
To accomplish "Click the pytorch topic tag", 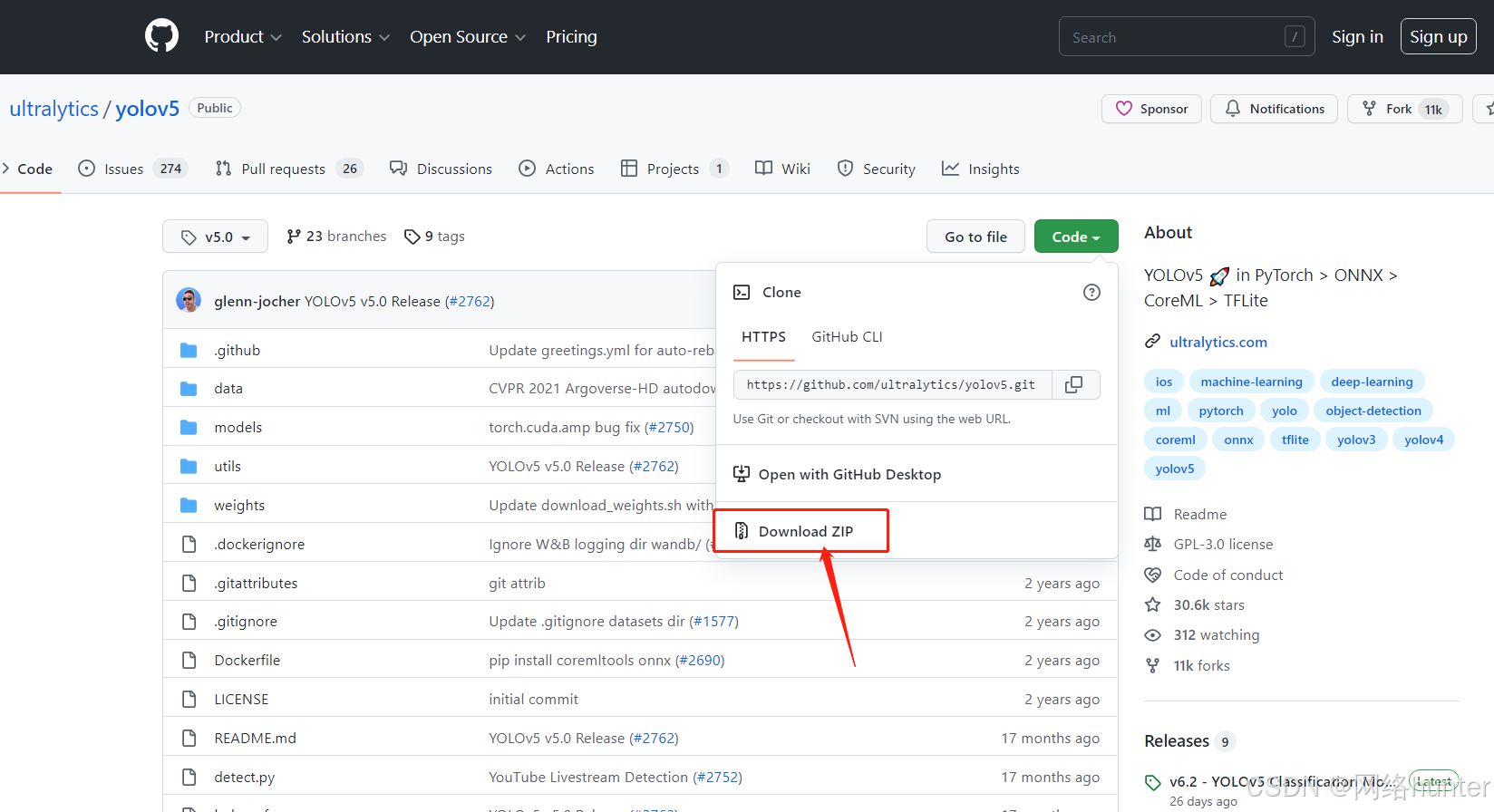I will pyautogui.click(x=1221, y=411).
